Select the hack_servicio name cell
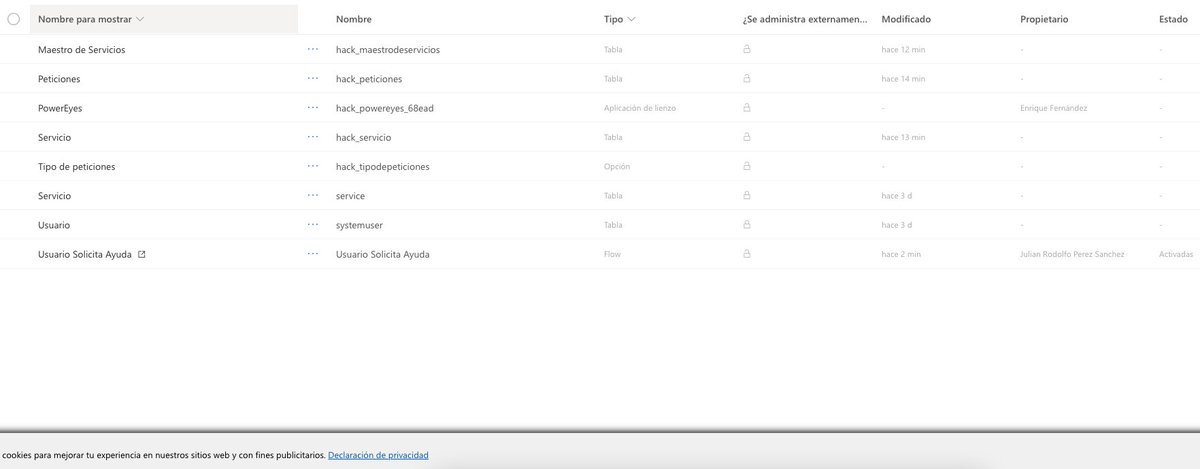Image resolution: width=1200 pixels, height=469 pixels. pyautogui.click(x=364, y=137)
